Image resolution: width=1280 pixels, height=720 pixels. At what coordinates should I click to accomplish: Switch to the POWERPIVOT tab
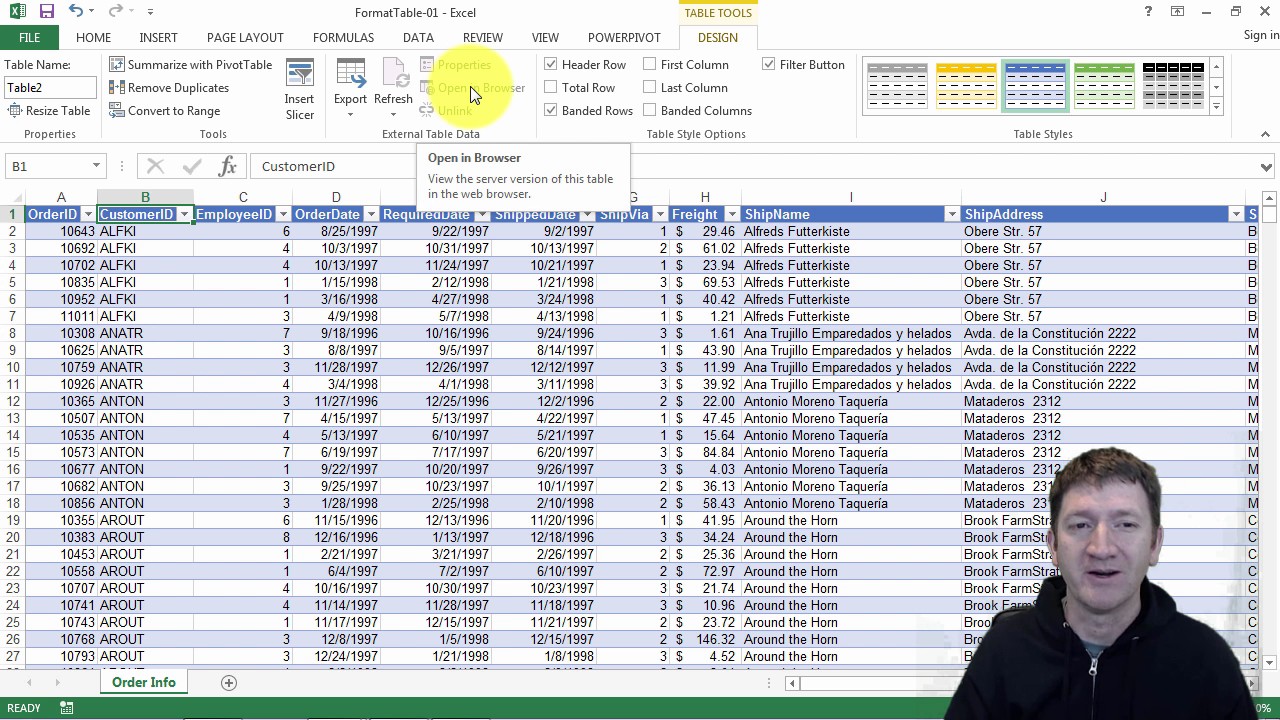pyautogui.click(x=624, y=37)
